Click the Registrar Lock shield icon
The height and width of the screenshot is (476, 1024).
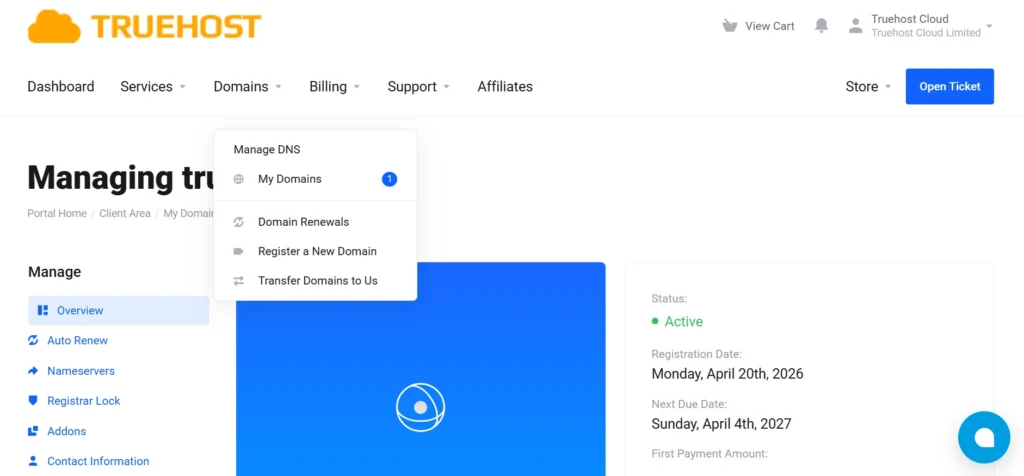[x=33, y=401]
